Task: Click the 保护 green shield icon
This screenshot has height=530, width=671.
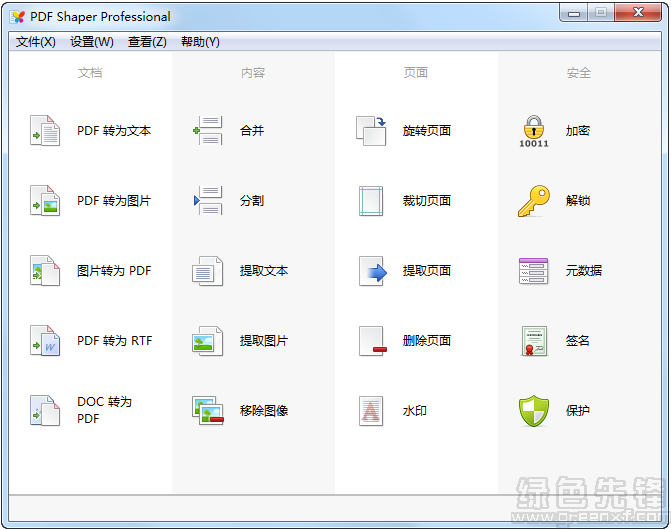Action: 534,411
